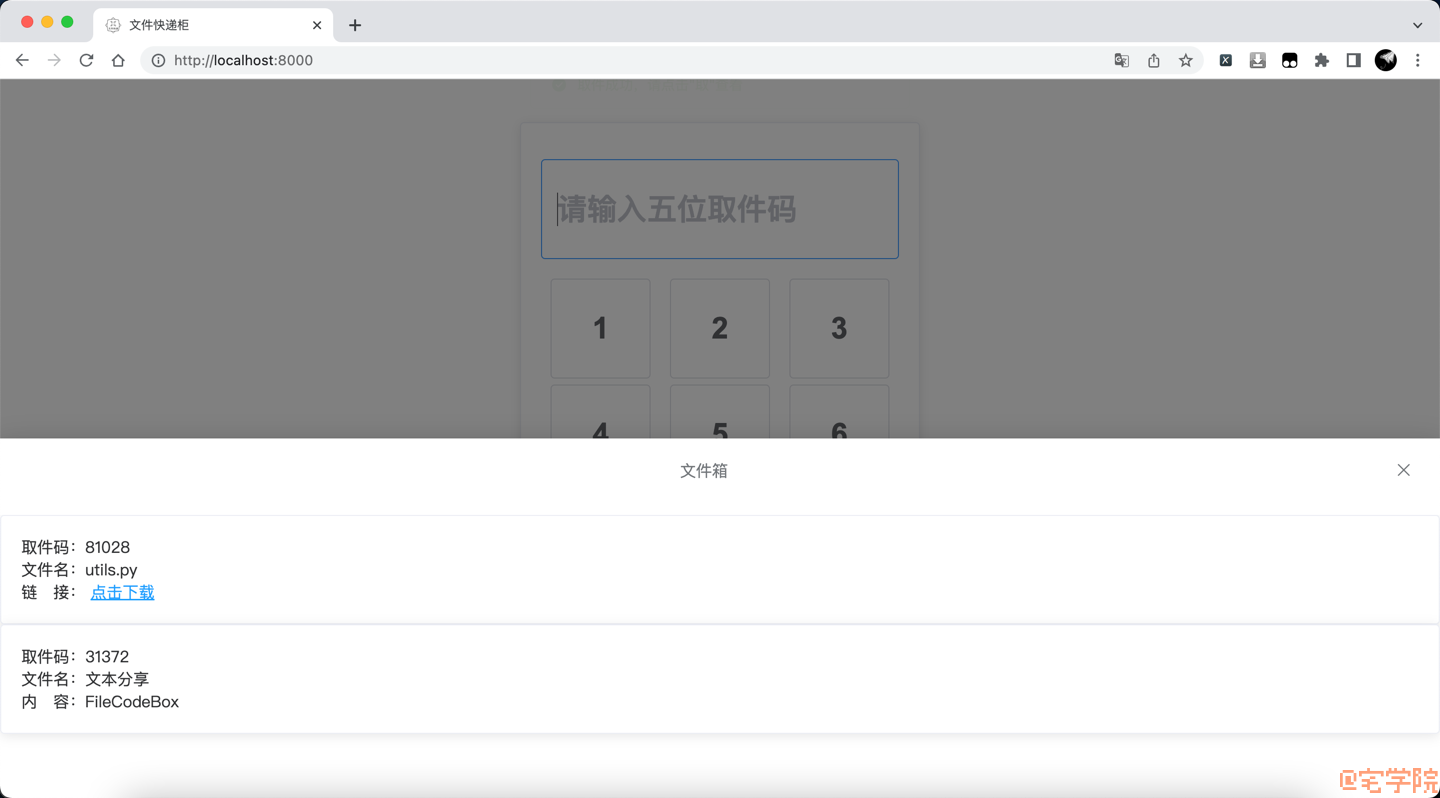Bookmark this page with the star
1440x798 pixels.
point(1185,60)
